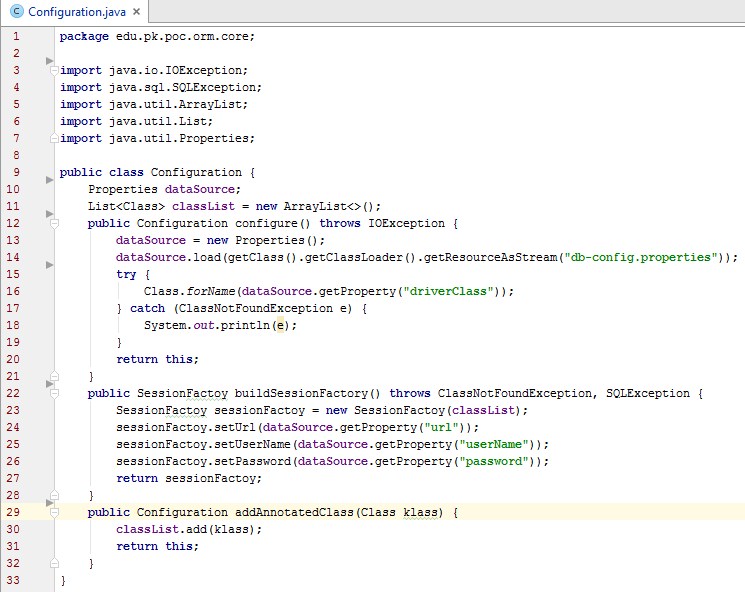The width and height of the screenshot is (745, 592).
Task: Click the "password" string literal
Action: 494,461
